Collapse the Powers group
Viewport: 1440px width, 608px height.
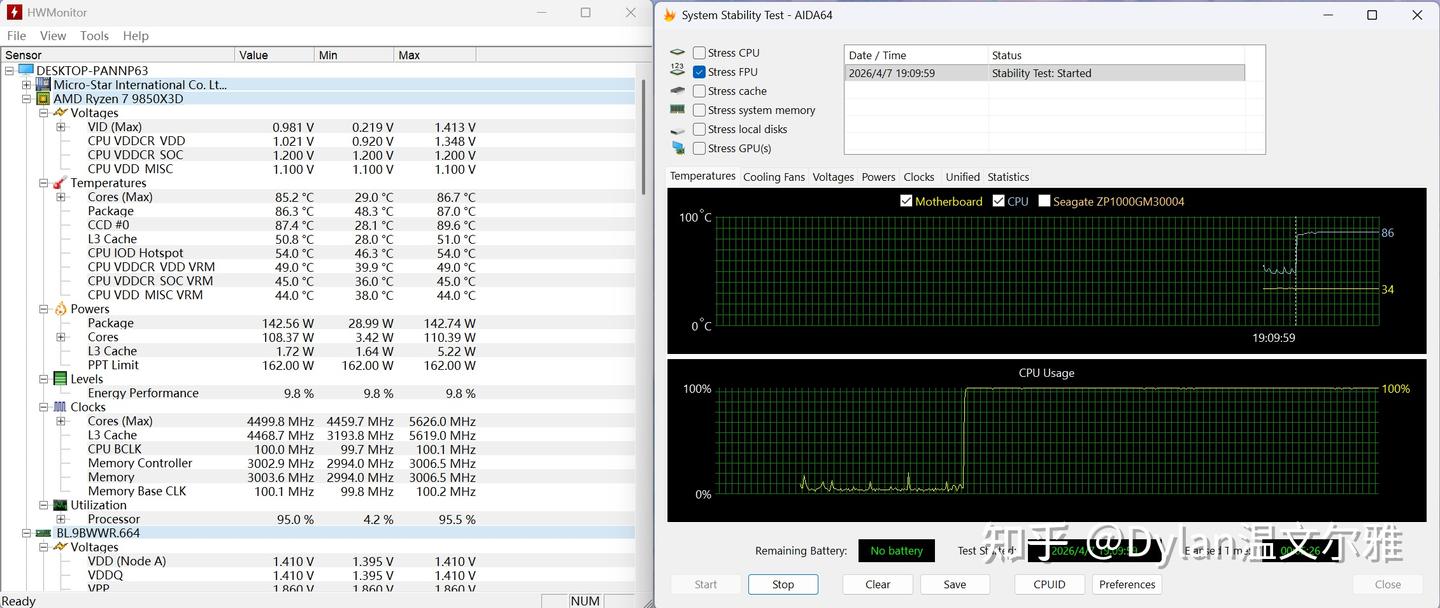point(44,309)
